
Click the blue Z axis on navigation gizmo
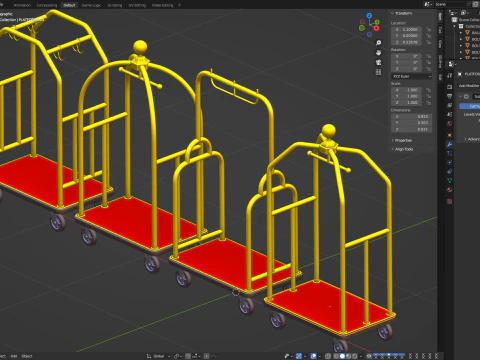point(369,15)
